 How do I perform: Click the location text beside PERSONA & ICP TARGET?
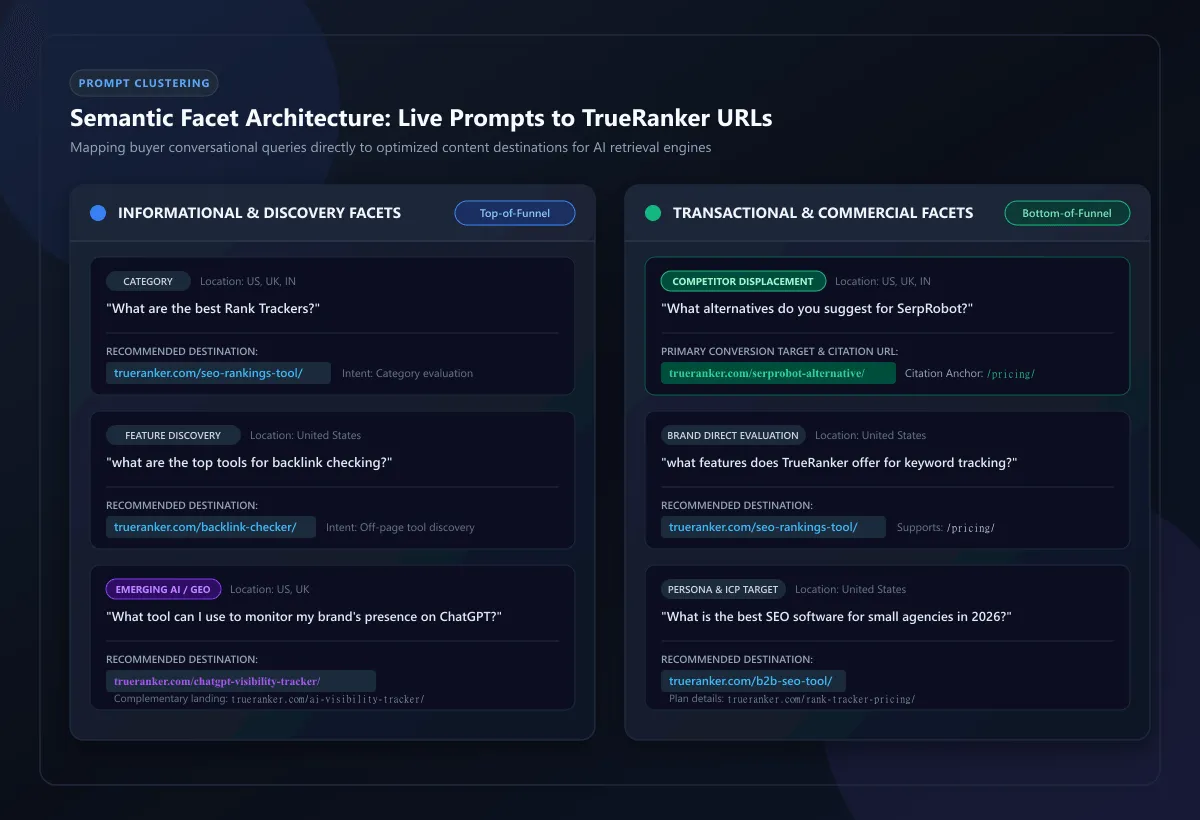[851, 589]
